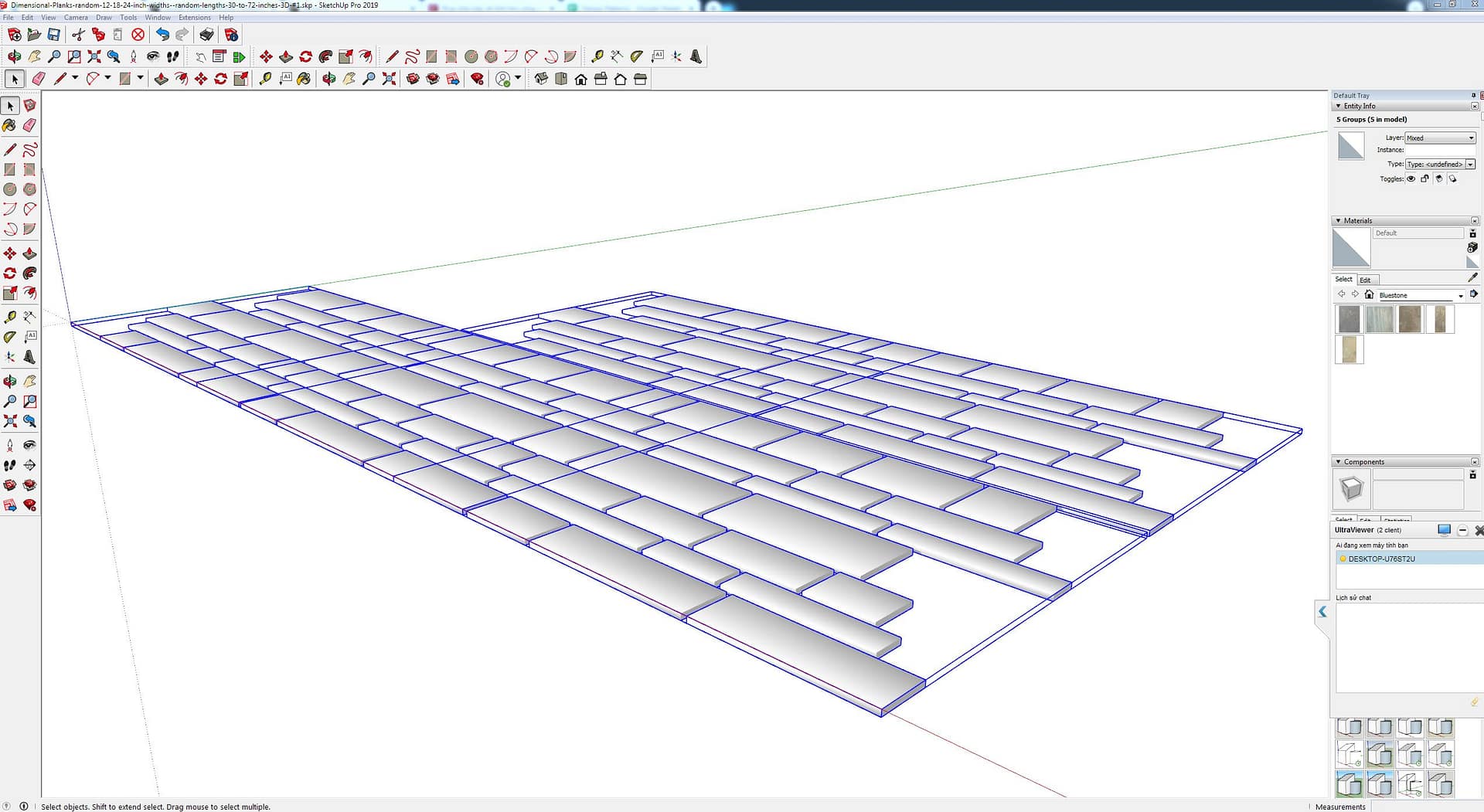Open the Bluestone material library dropdown
This screenshot has height=812, width=1484.
(x=1460, y=295)
